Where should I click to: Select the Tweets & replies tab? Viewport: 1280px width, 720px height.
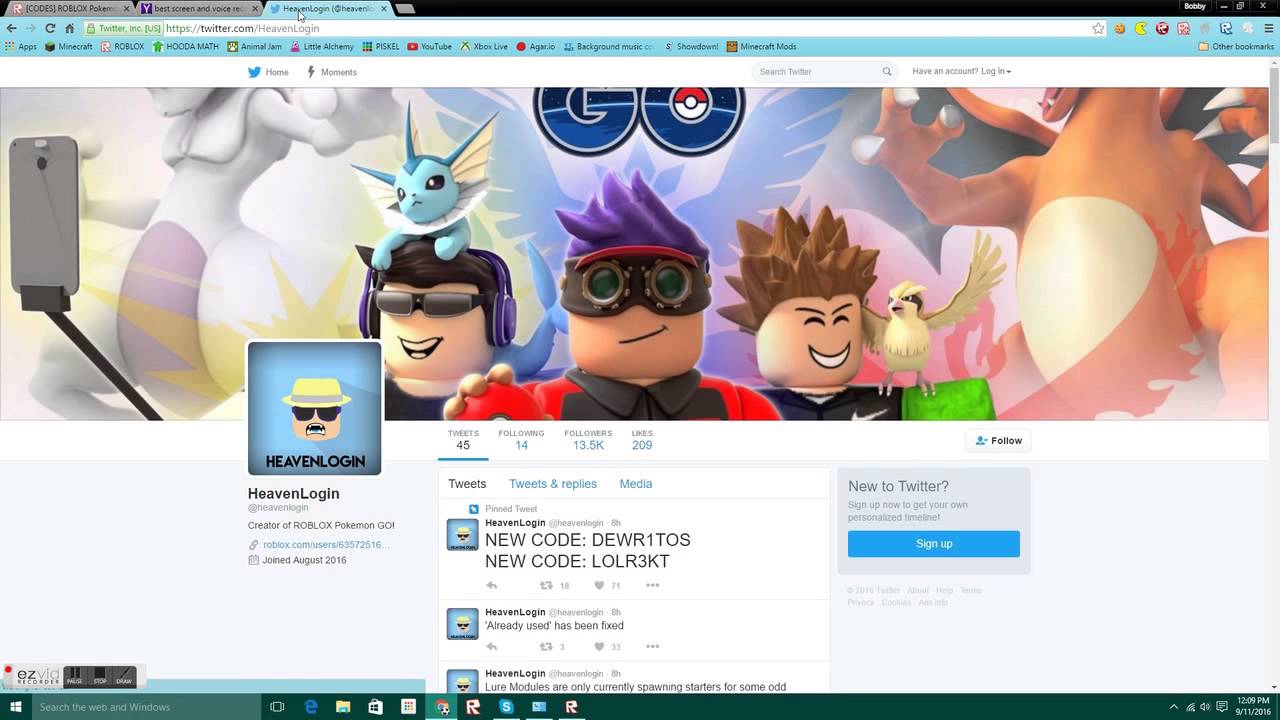(553, 484)
